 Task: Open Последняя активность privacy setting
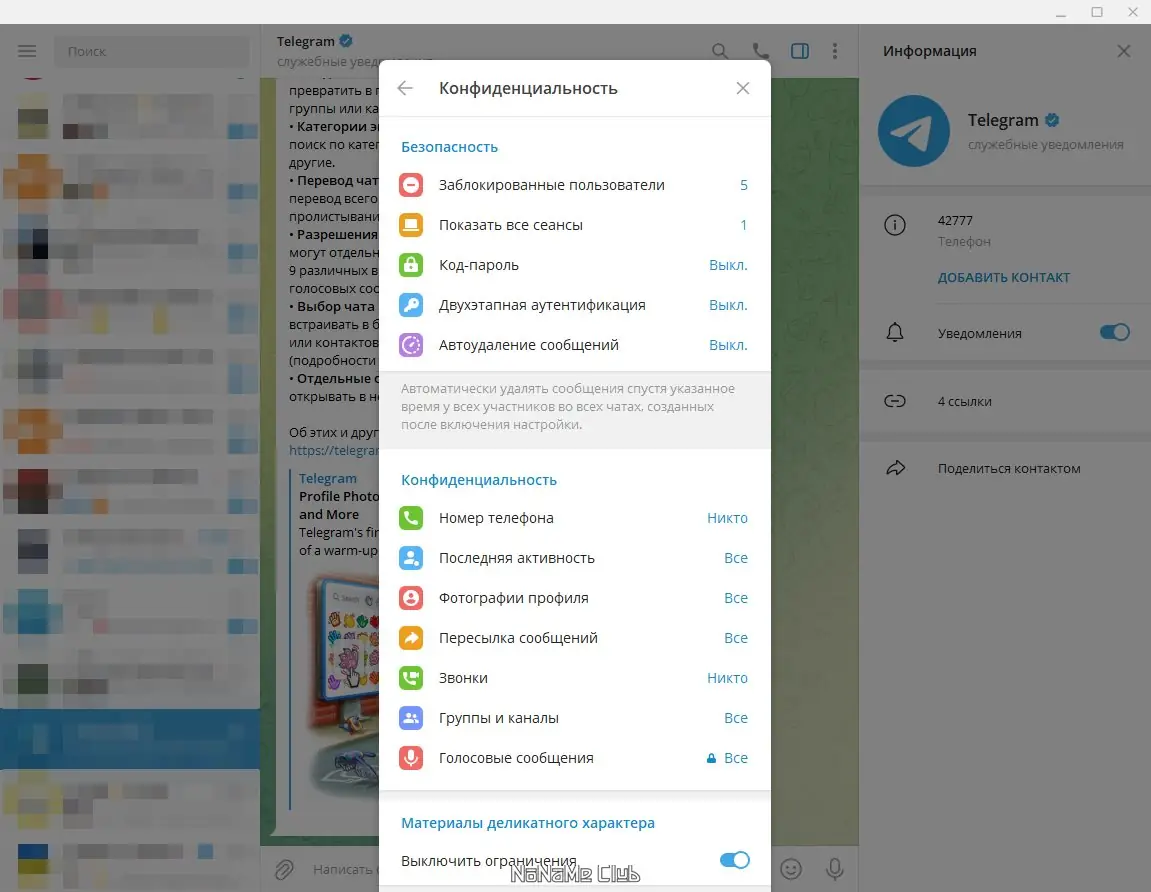pos(575,558)
